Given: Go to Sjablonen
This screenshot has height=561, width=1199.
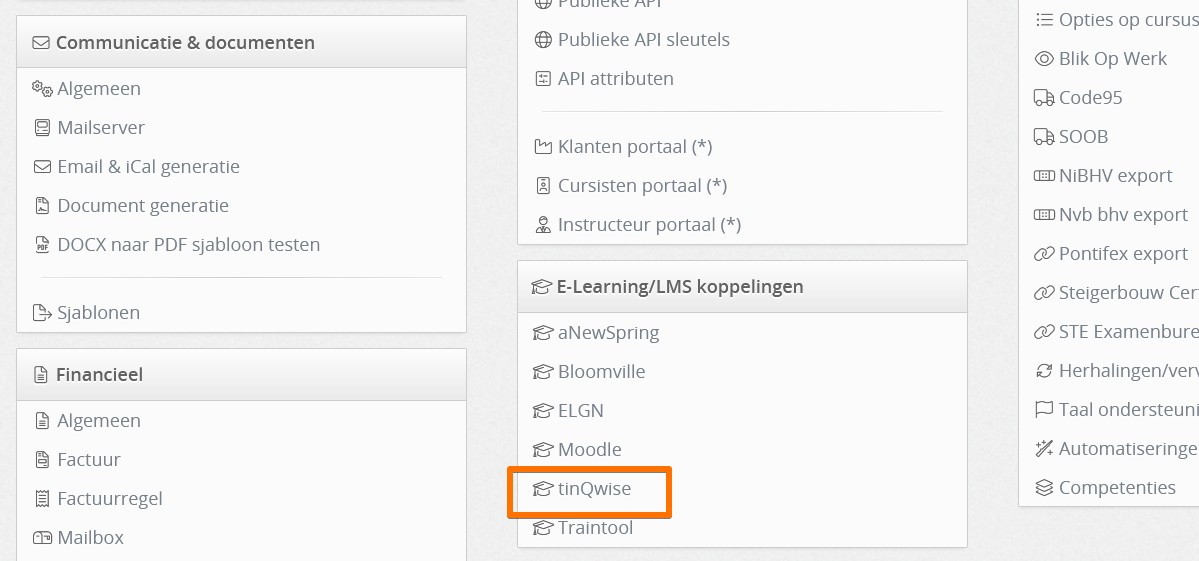Looking at the screenshot, I should (x=99, y=313).
